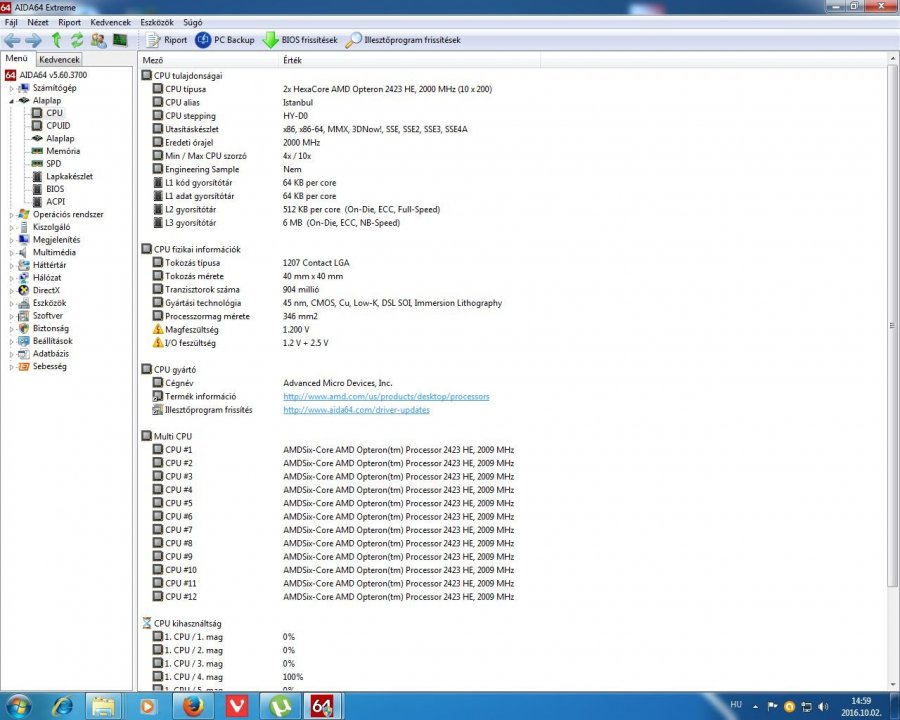Open Firefox from the taskbar
This screenshot has height=720, width=900.
(193, 706)
